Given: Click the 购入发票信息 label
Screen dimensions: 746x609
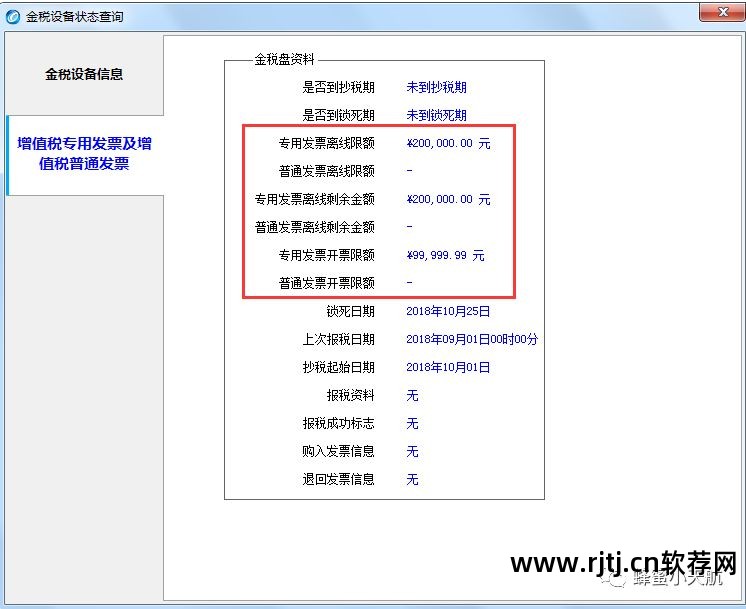Looking at the screenshot, I should coord(338,451).
